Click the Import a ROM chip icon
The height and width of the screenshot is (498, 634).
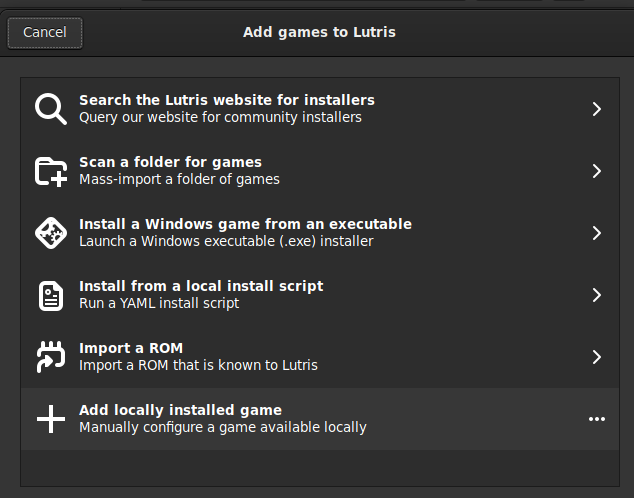(50, 357)
